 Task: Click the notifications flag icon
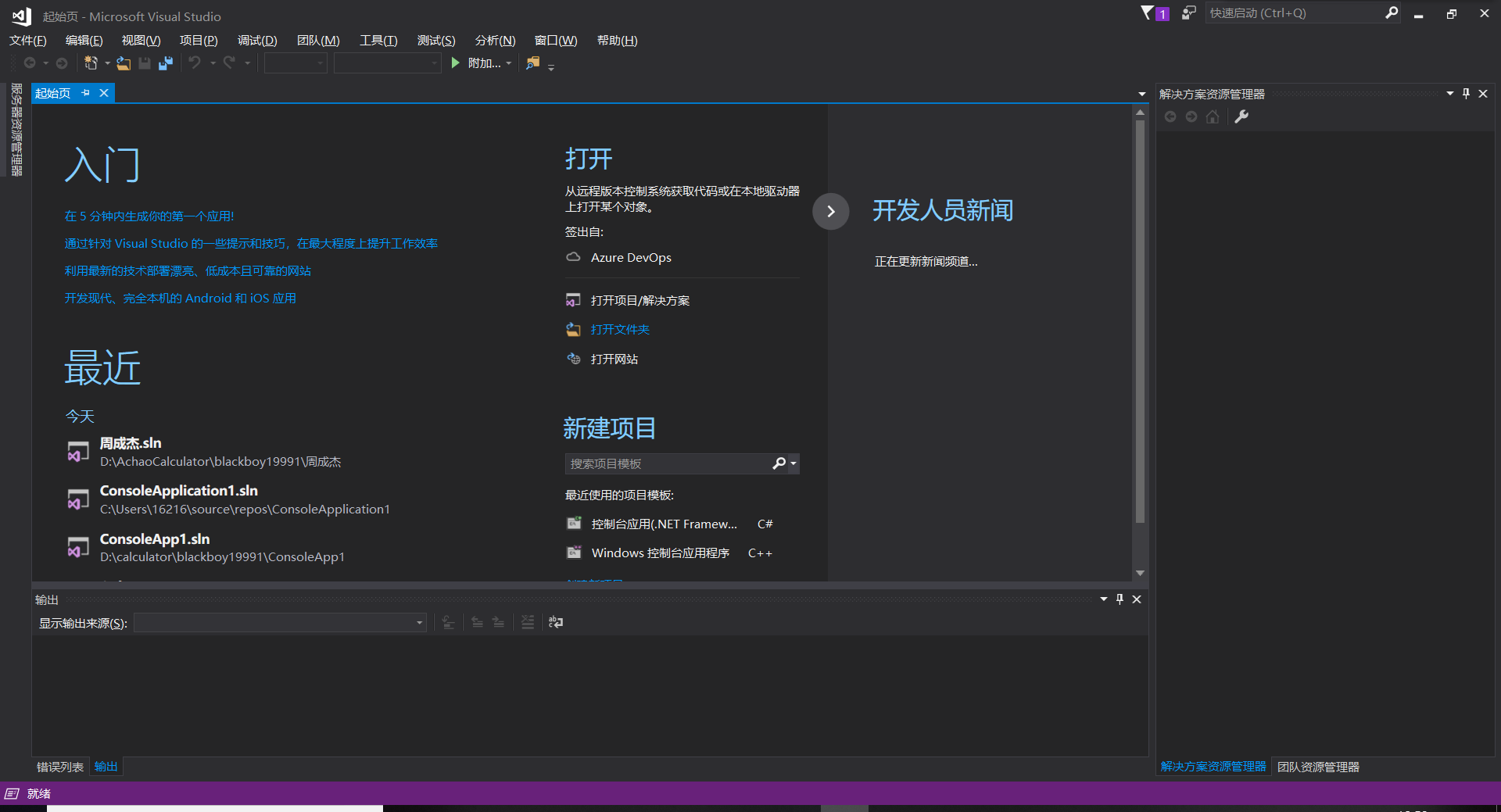point(1148,13)
